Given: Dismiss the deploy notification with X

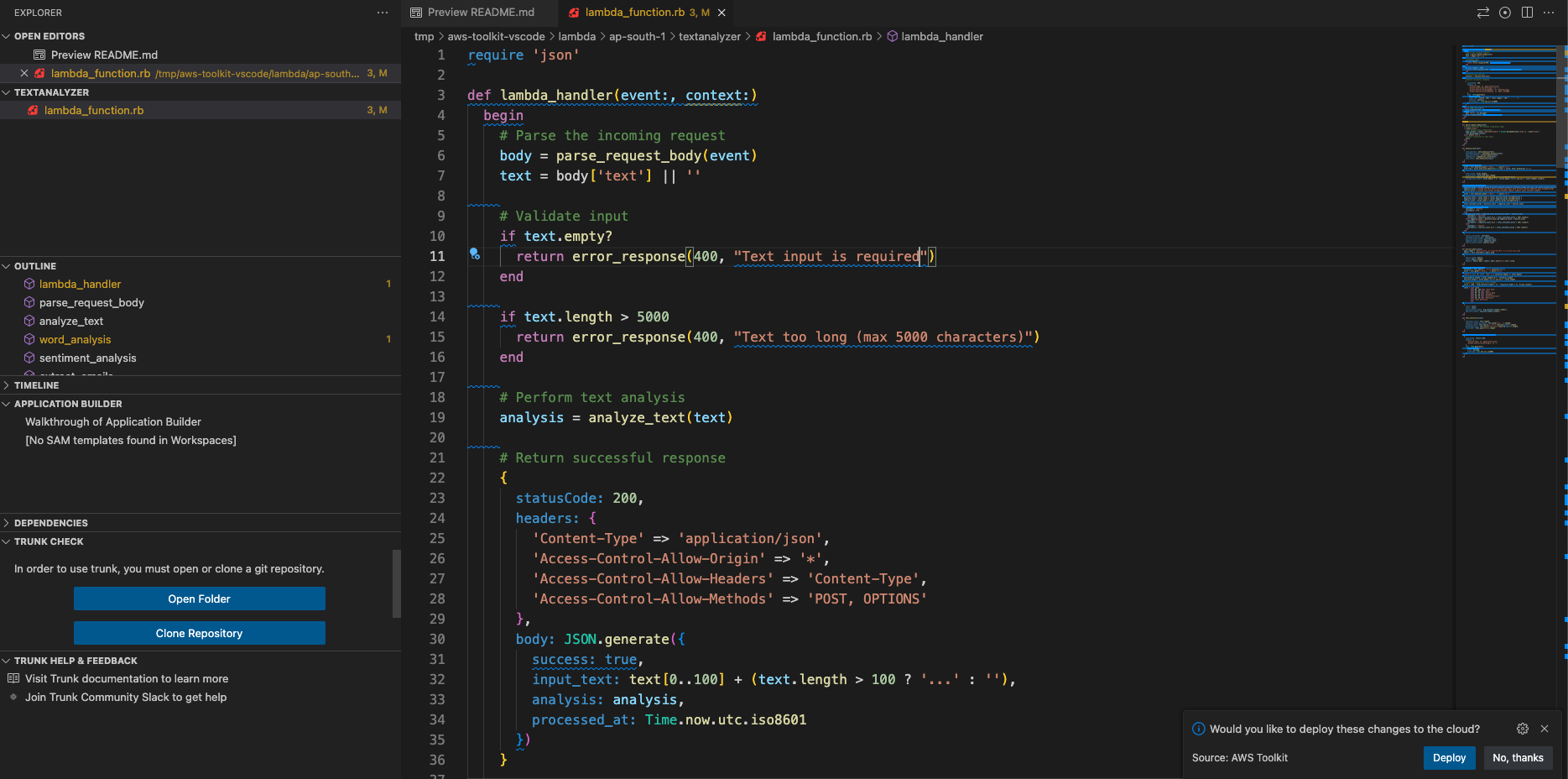Looking at the screenshot, I should (1545, 729).
